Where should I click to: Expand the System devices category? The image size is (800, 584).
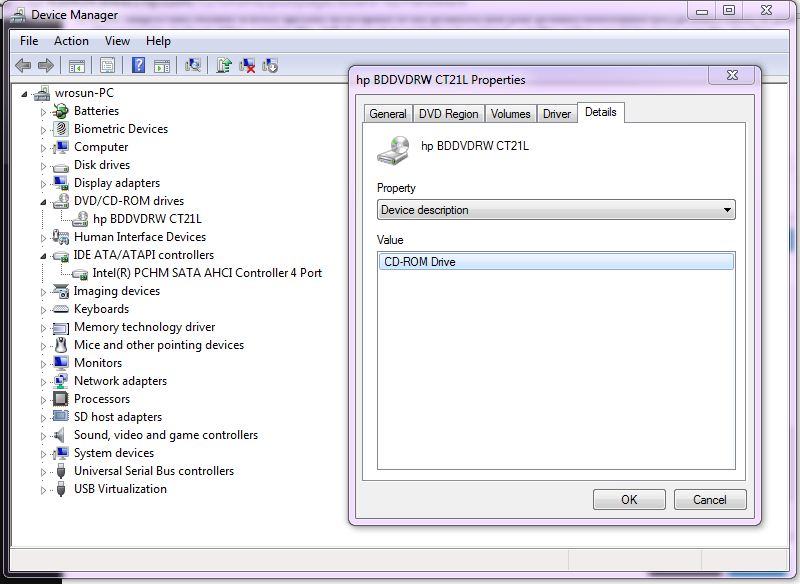(x=43, y=454)
